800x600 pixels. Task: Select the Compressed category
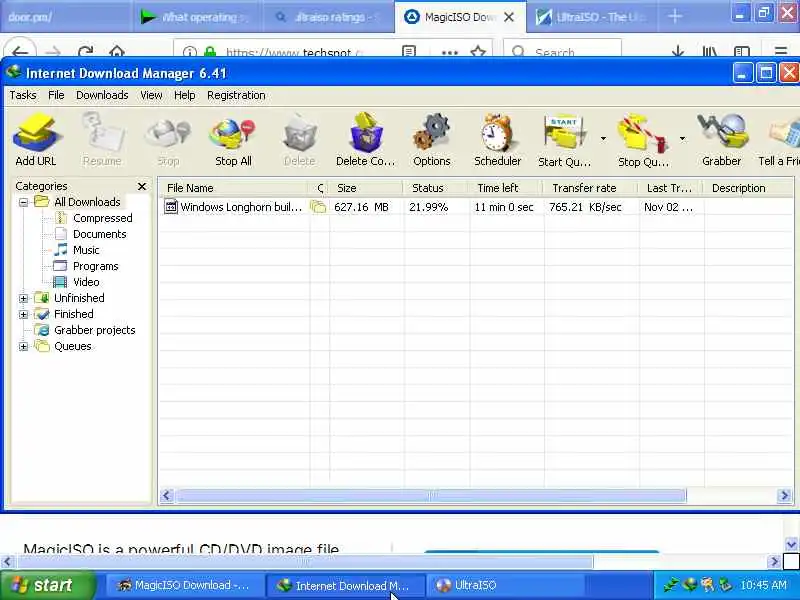pos(103,218)
